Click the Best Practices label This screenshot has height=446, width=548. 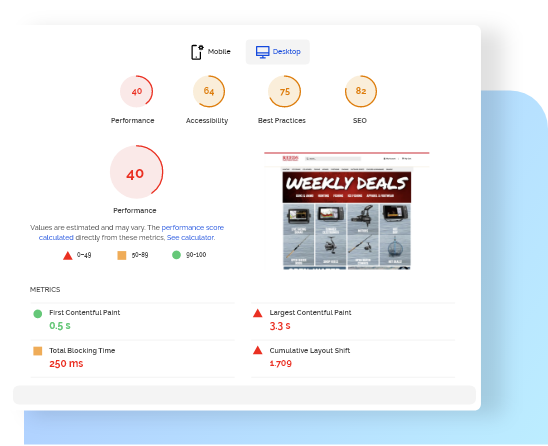pos(282,121)
